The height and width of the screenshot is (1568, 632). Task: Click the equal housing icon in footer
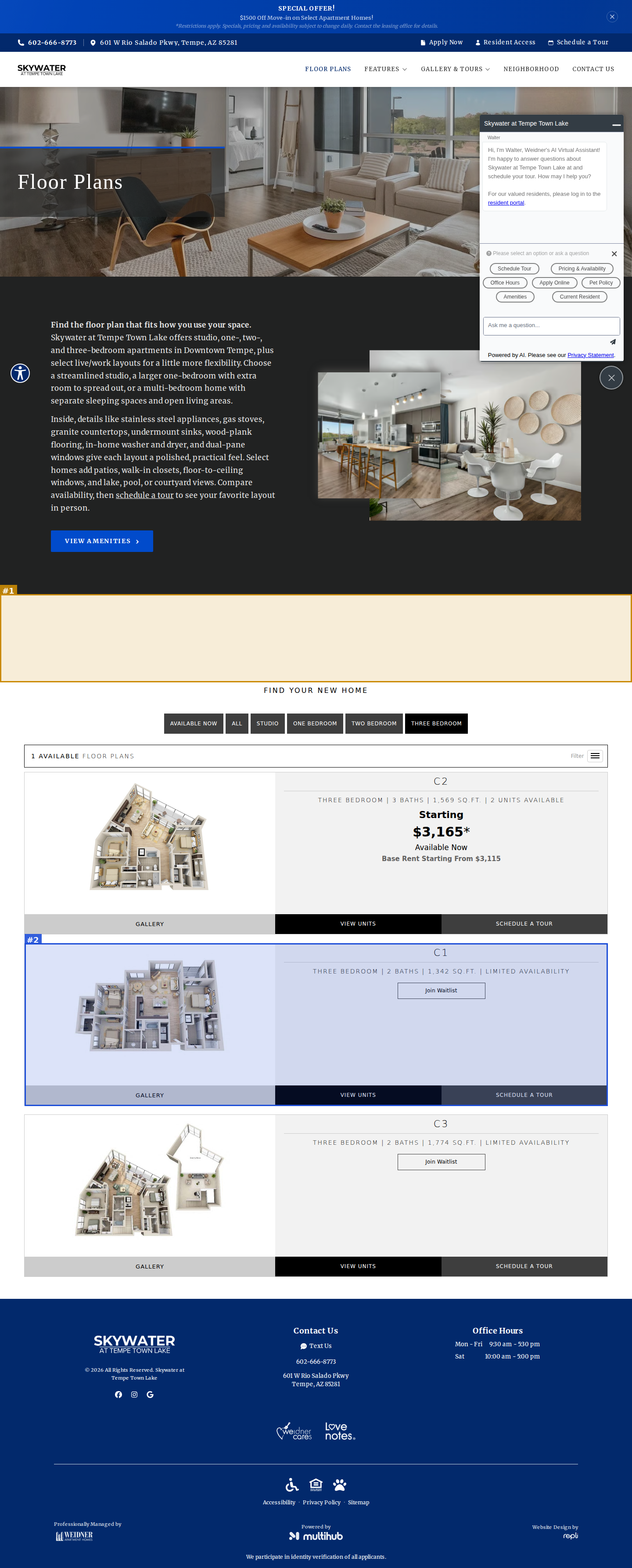click(x=316, y=1485)
